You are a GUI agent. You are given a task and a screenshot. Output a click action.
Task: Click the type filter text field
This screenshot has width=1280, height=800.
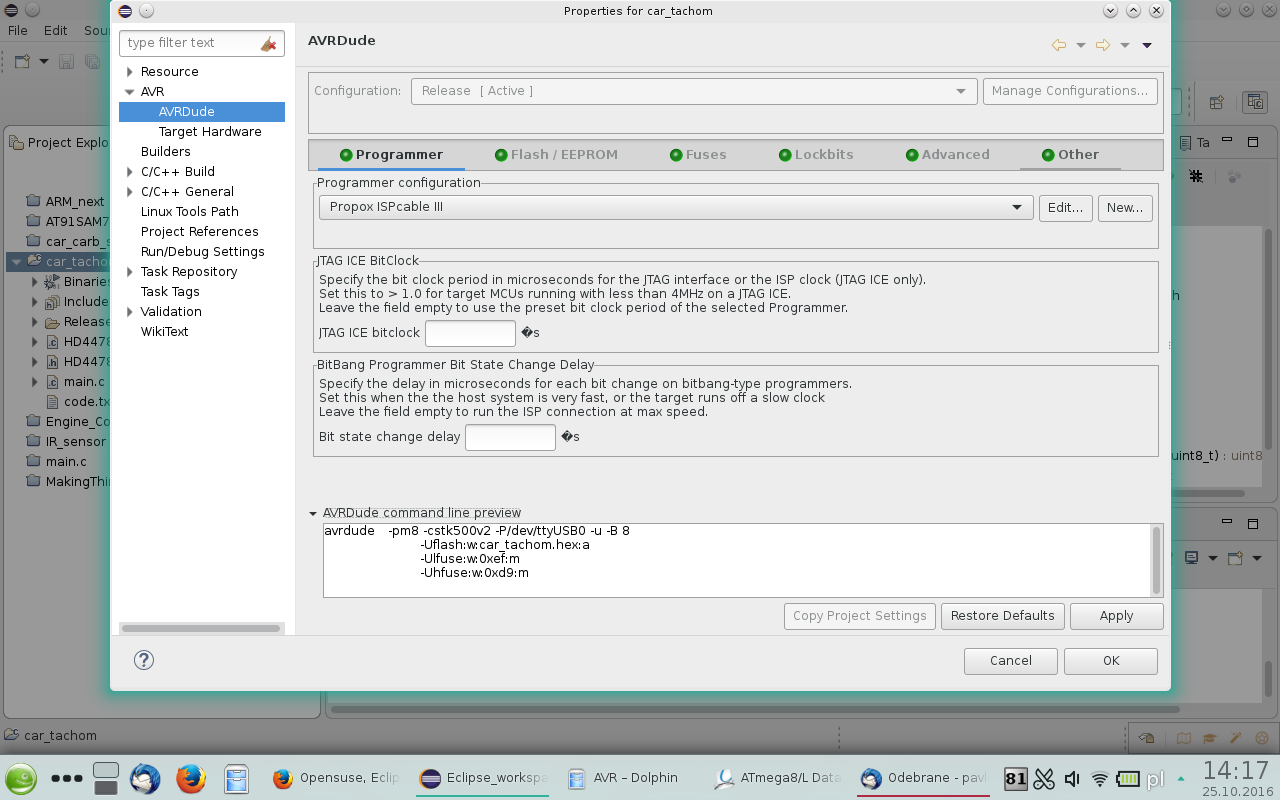191,43
